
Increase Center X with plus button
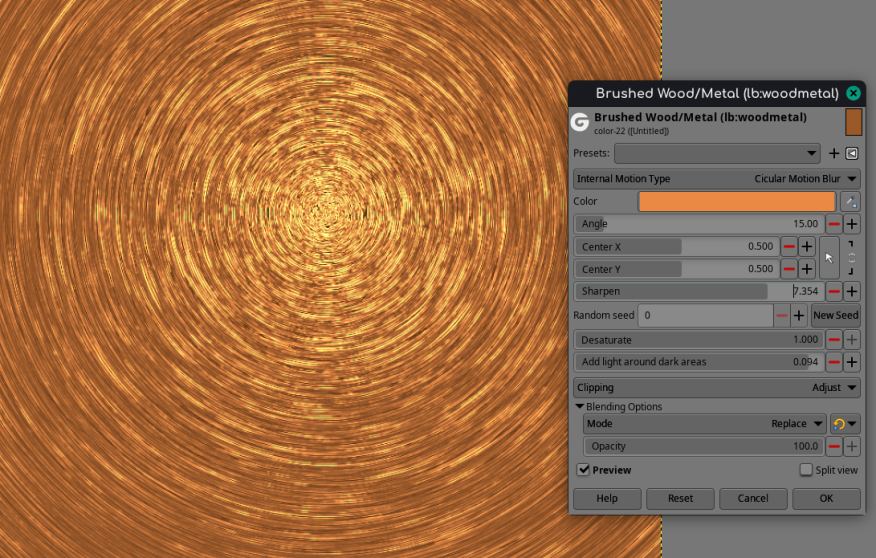(x=807, y=246)
